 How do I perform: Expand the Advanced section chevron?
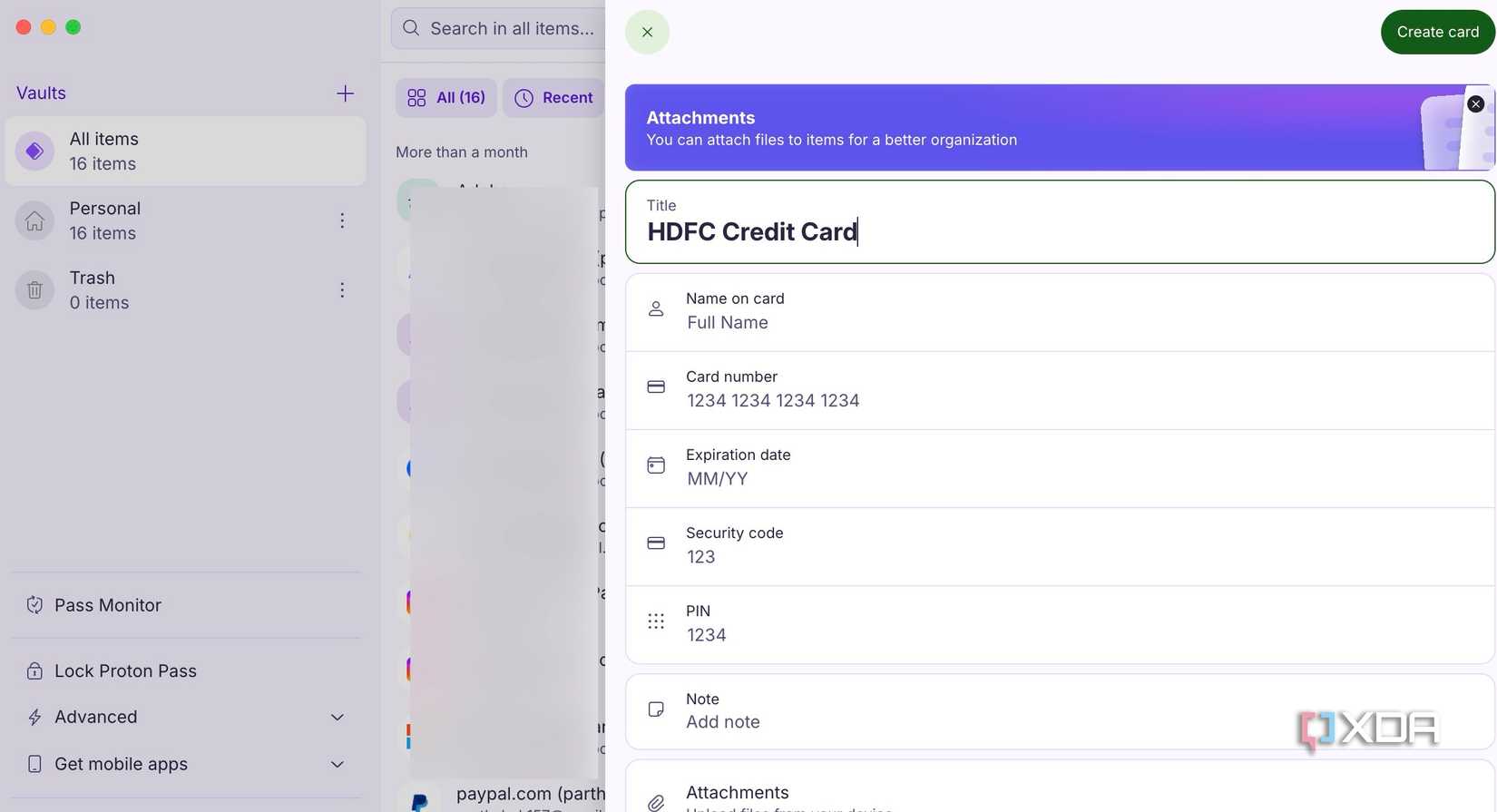[x=338, y=718]
